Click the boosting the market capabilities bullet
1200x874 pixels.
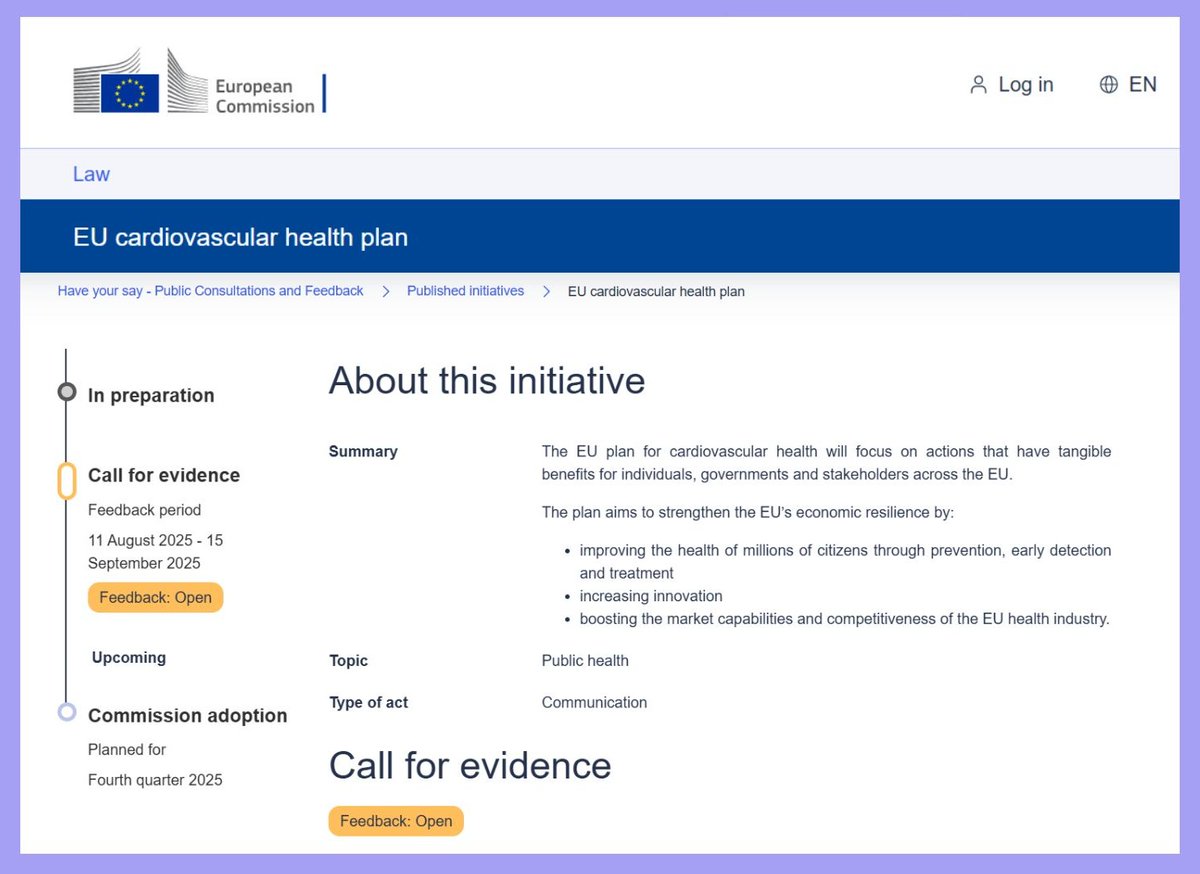[x=845, y=619]
